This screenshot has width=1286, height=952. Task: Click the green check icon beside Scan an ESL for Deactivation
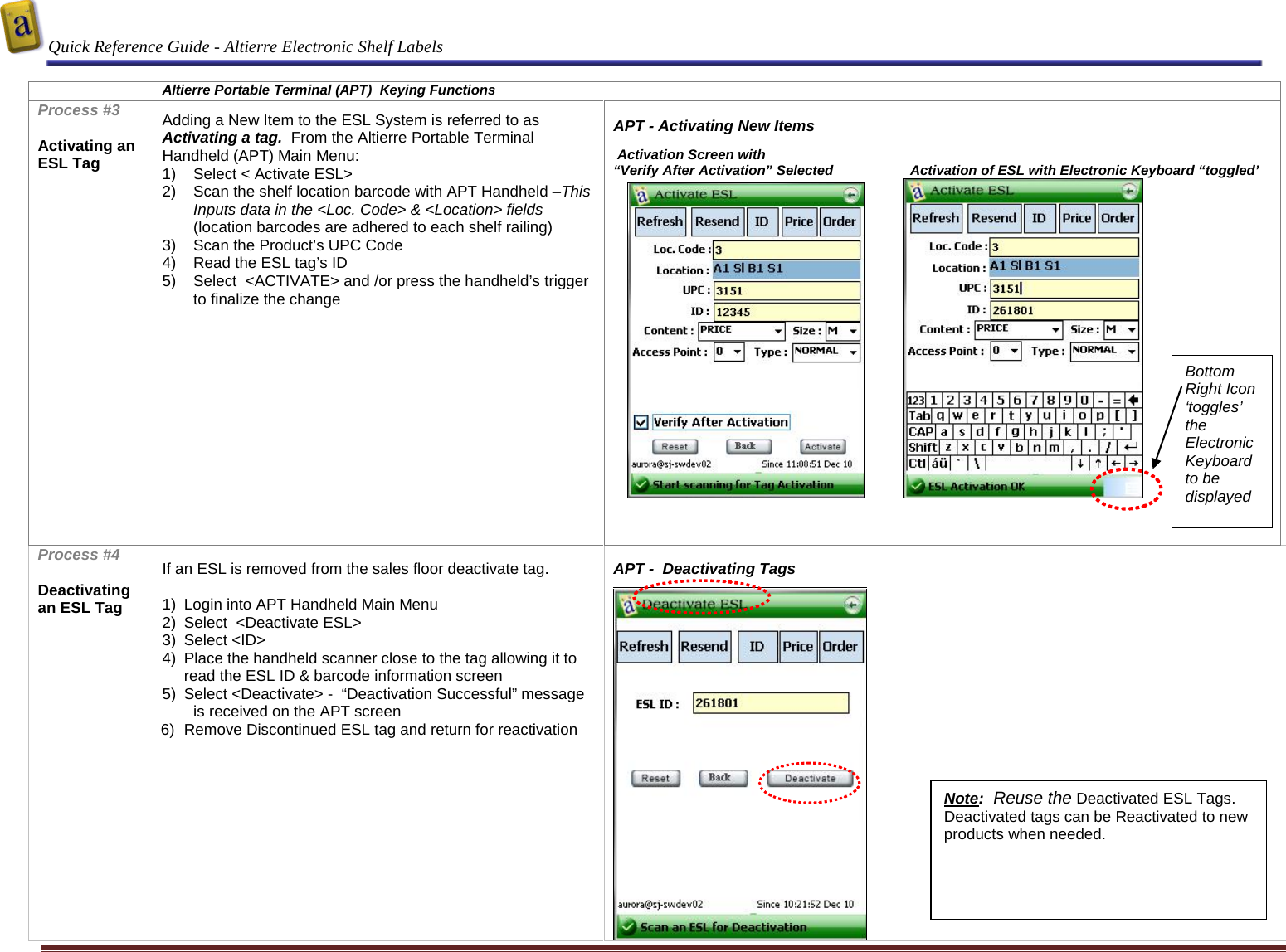(627, 927)
